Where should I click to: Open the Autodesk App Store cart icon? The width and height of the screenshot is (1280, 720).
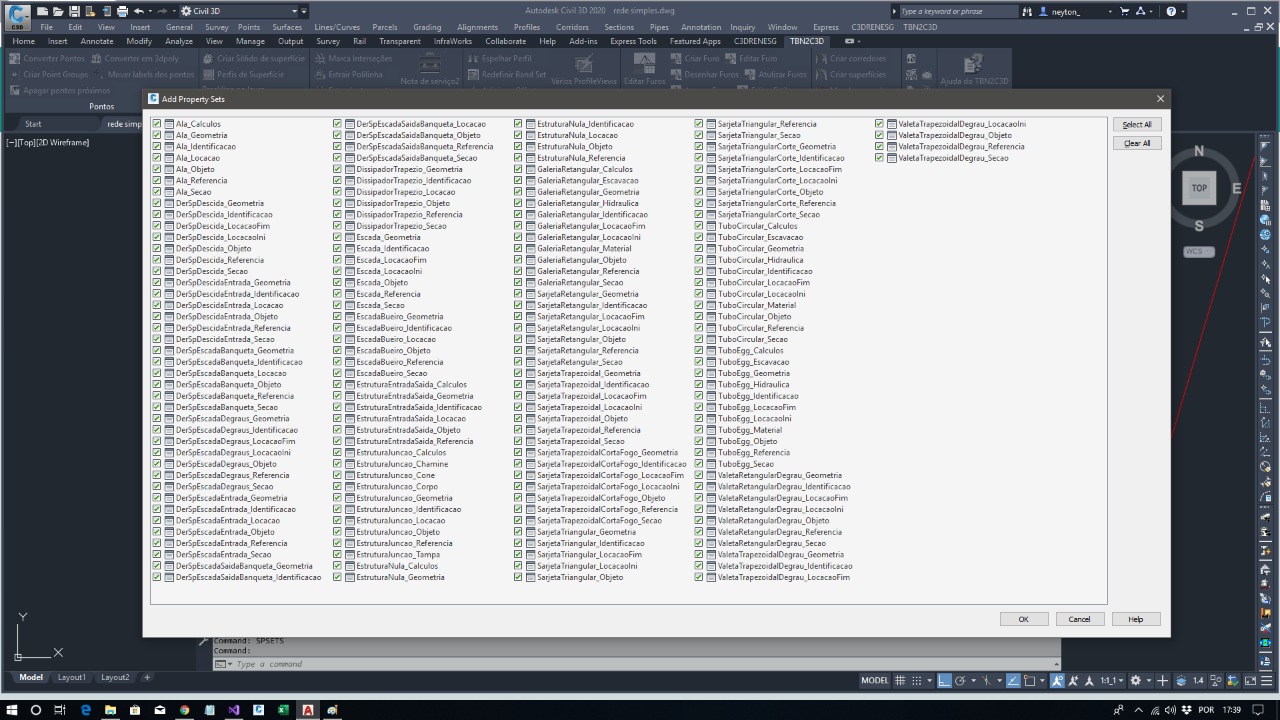[x=1127, y=11]
